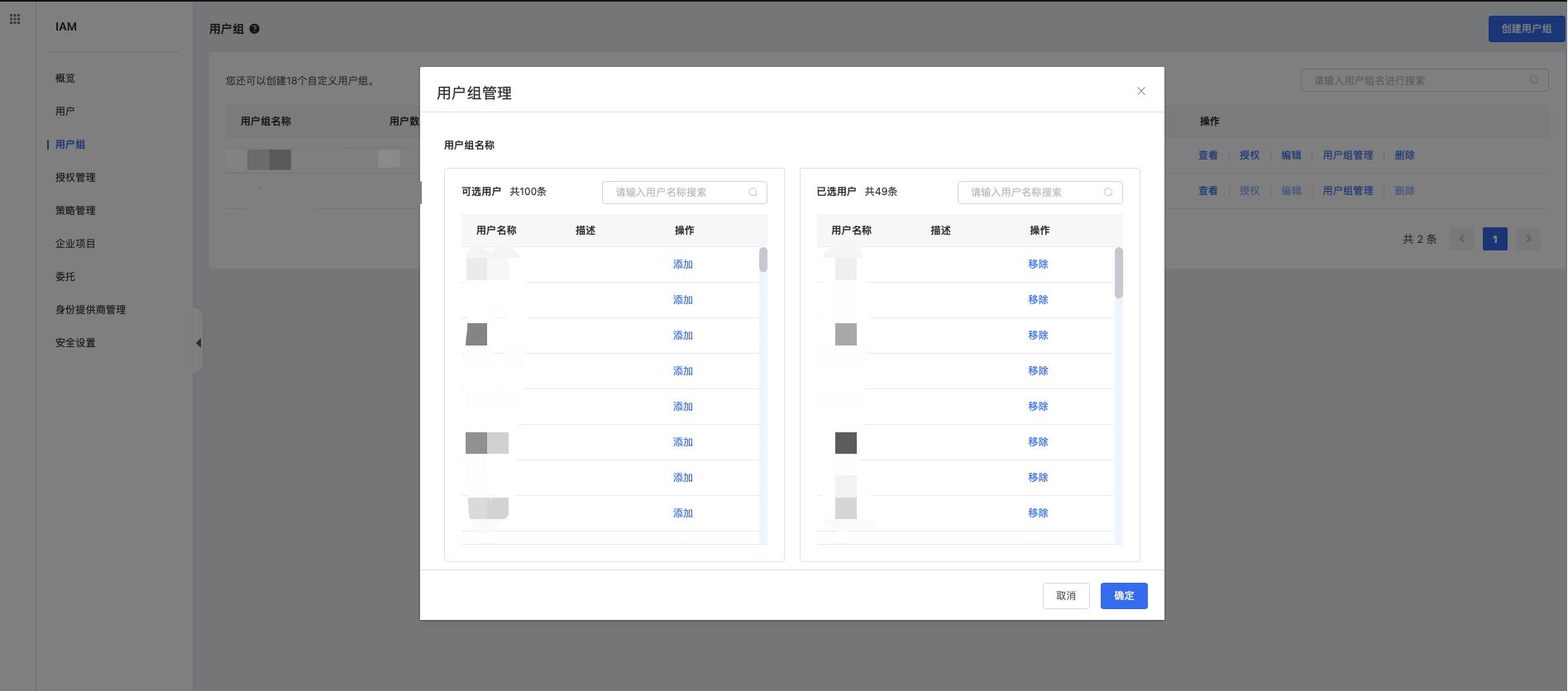The height and width of the screenshot is (691, 1568).
Task: Click 添加 for the seventh available user
Action: tap(683, 478)
